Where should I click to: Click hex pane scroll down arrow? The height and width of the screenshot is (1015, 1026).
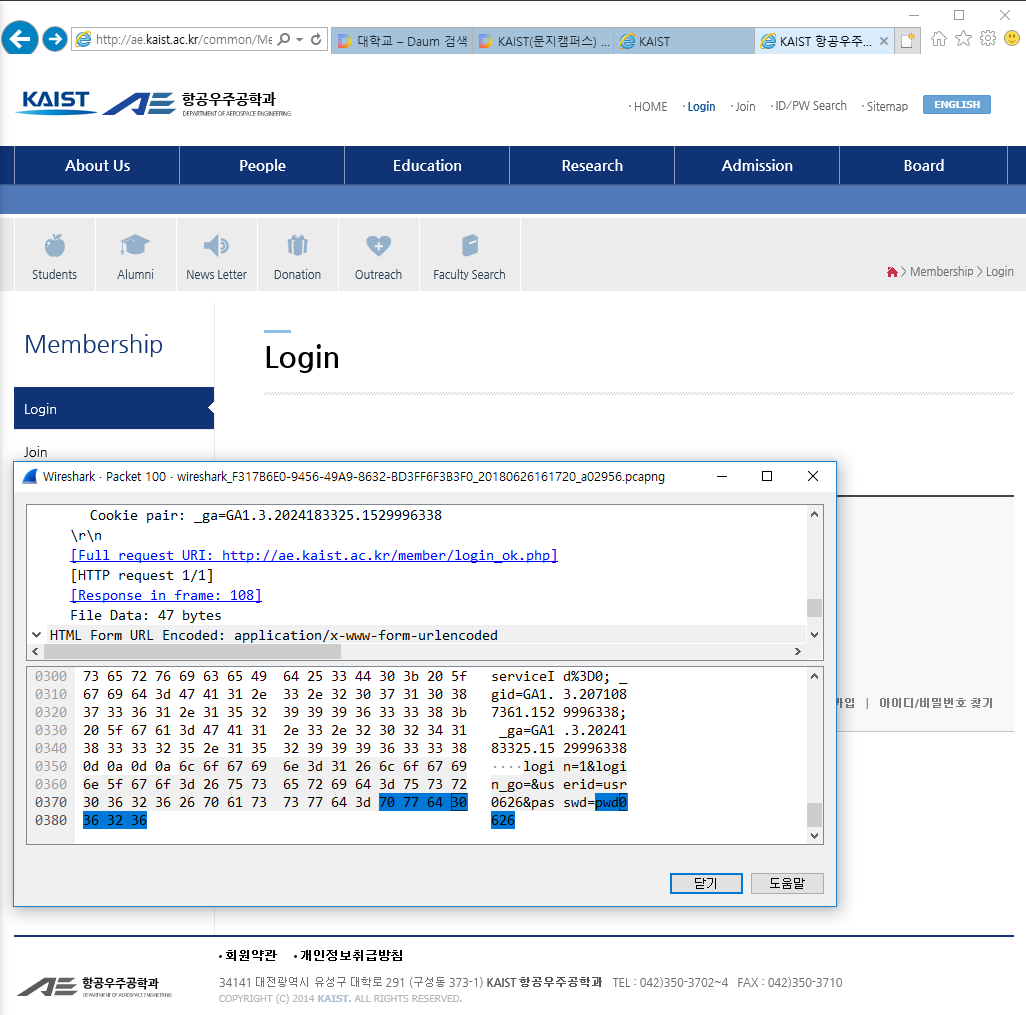(814, 836)
